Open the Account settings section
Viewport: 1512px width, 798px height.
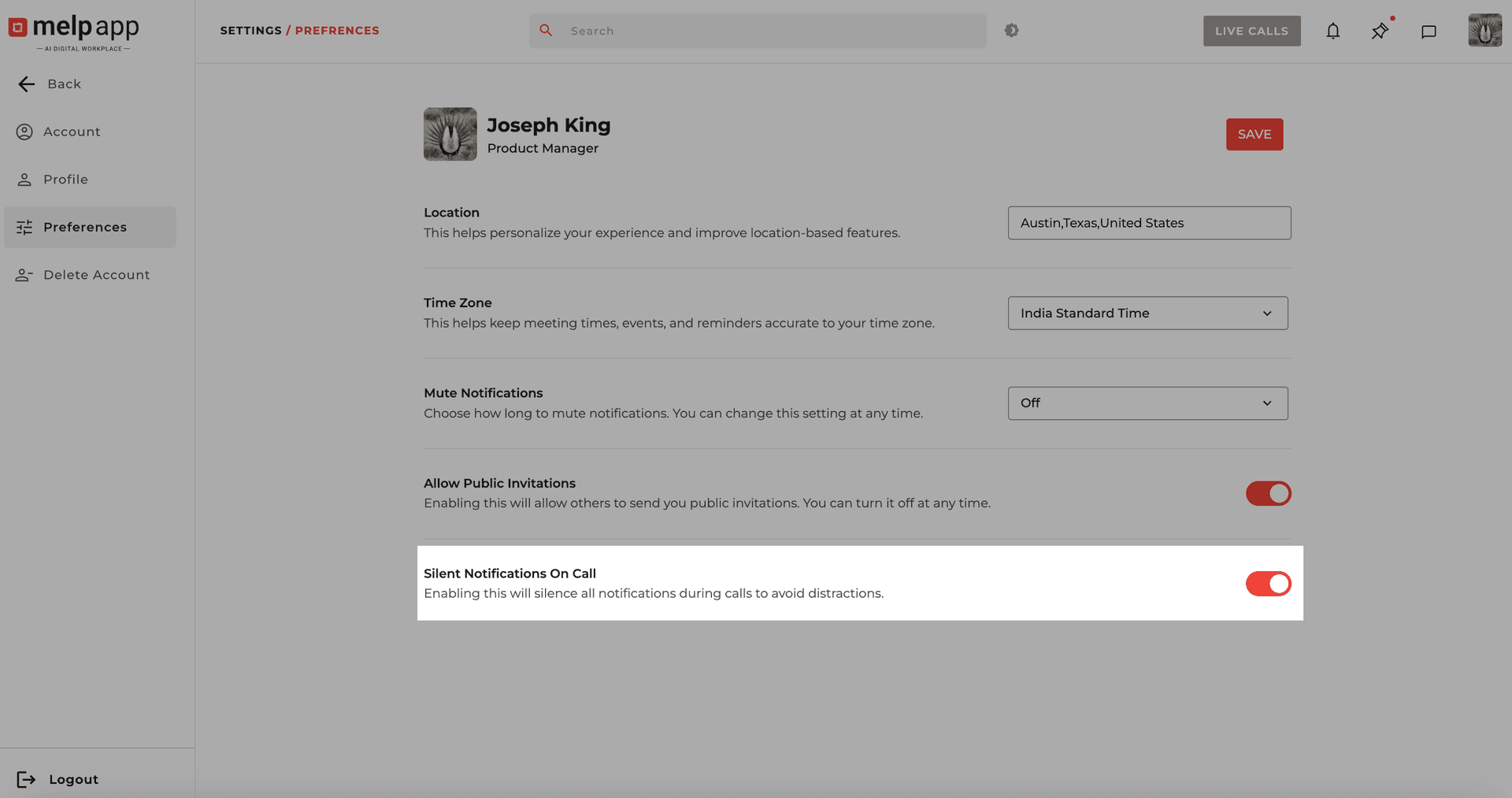click(72, 132)
